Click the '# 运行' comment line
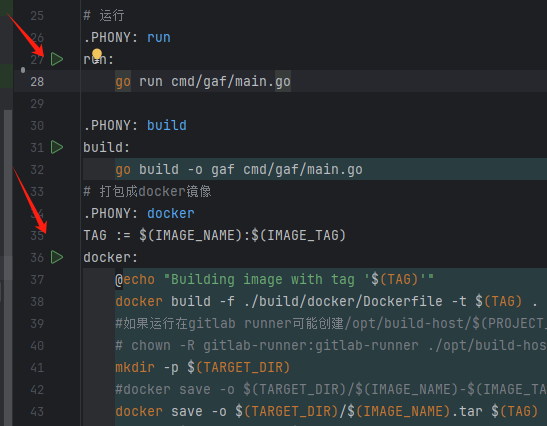Screen dimensions: 547x426 tap(104, 16)
